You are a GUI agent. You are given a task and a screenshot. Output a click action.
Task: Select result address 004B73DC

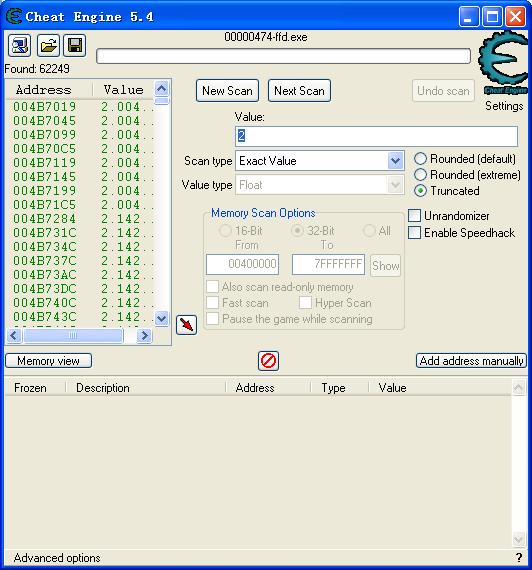pyautogui.click(x=44, y=289)
